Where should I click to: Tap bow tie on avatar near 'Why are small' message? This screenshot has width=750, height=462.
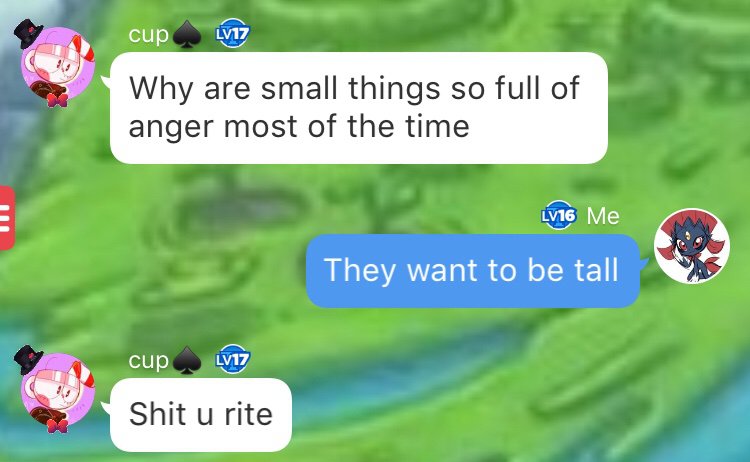click(x=57, y=100)
